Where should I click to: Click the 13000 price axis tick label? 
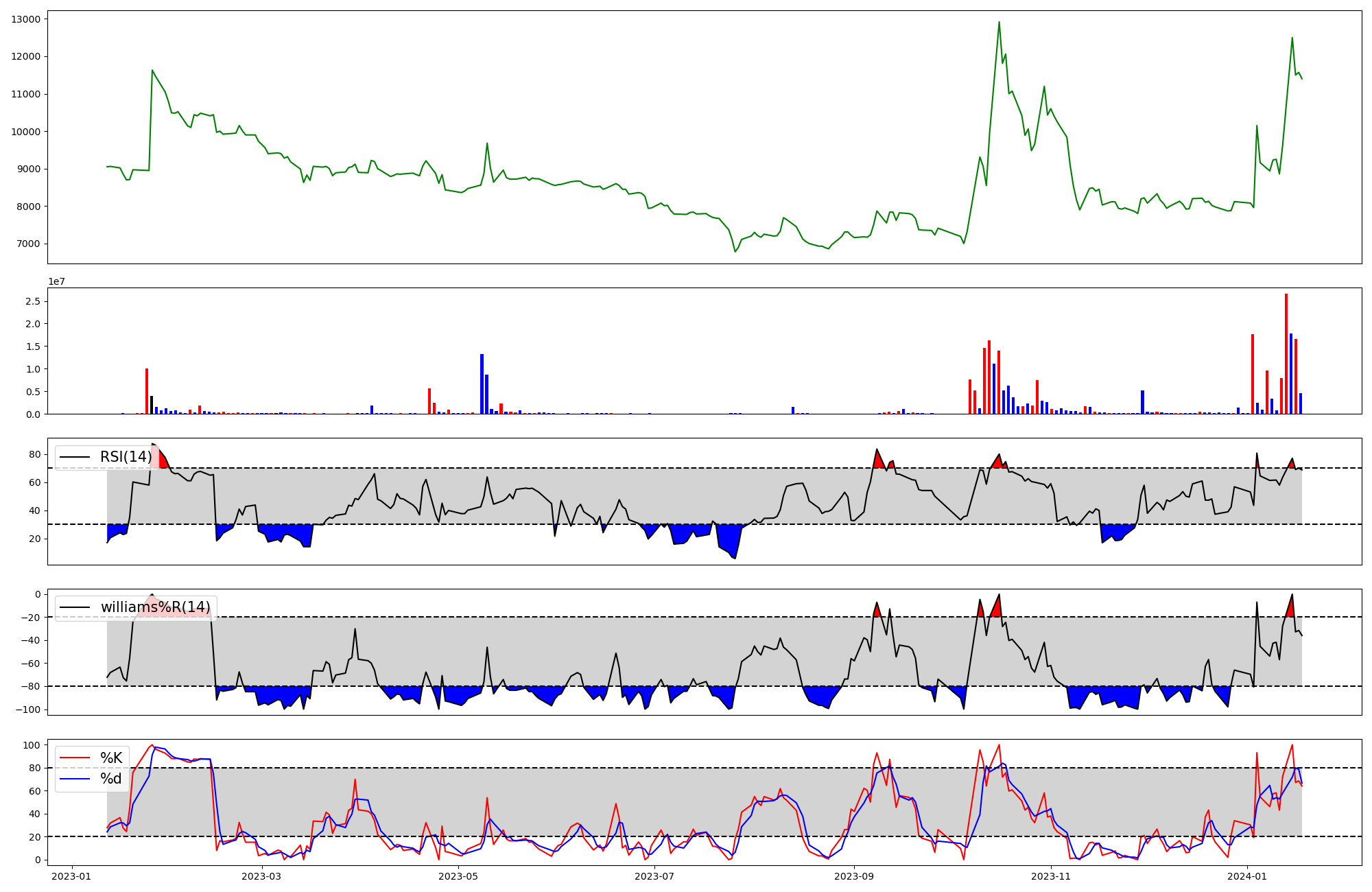coord(25,19)
